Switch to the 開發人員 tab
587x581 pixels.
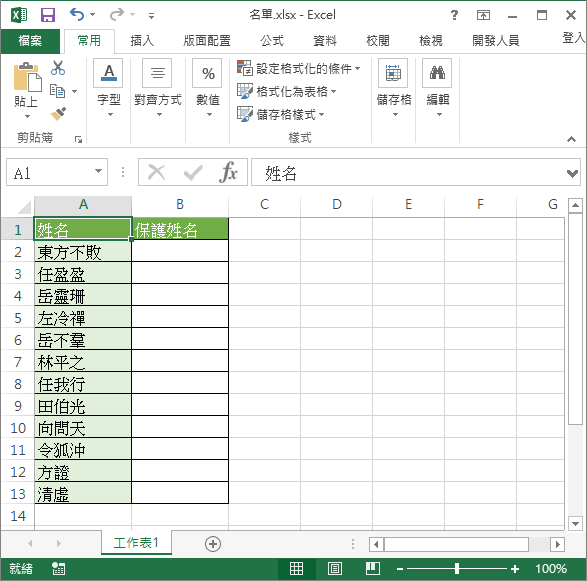[x=495, y=40]
